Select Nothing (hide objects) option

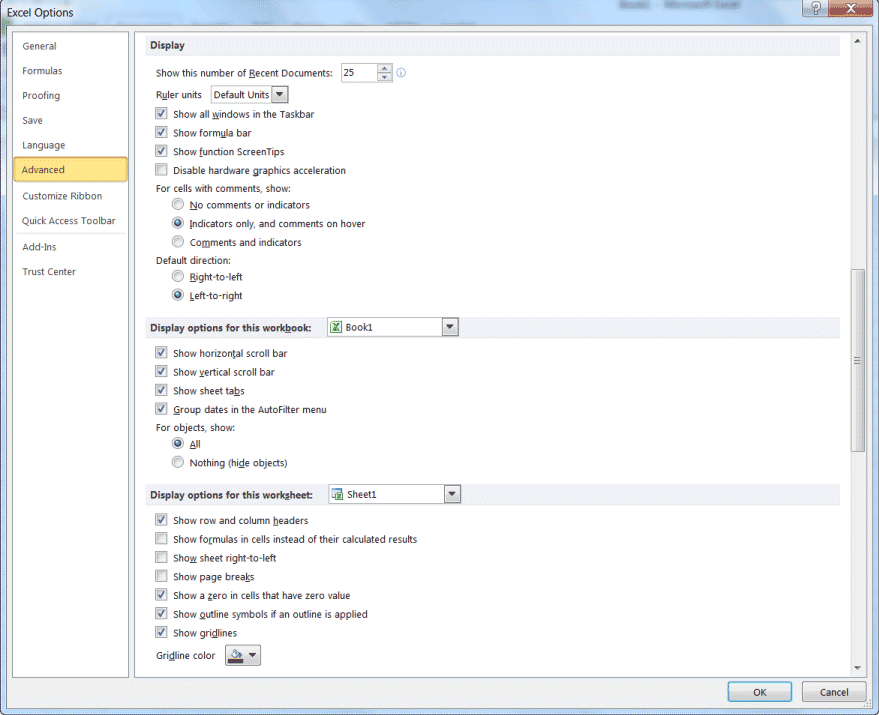pyautogui.click(x=178, y=462)
